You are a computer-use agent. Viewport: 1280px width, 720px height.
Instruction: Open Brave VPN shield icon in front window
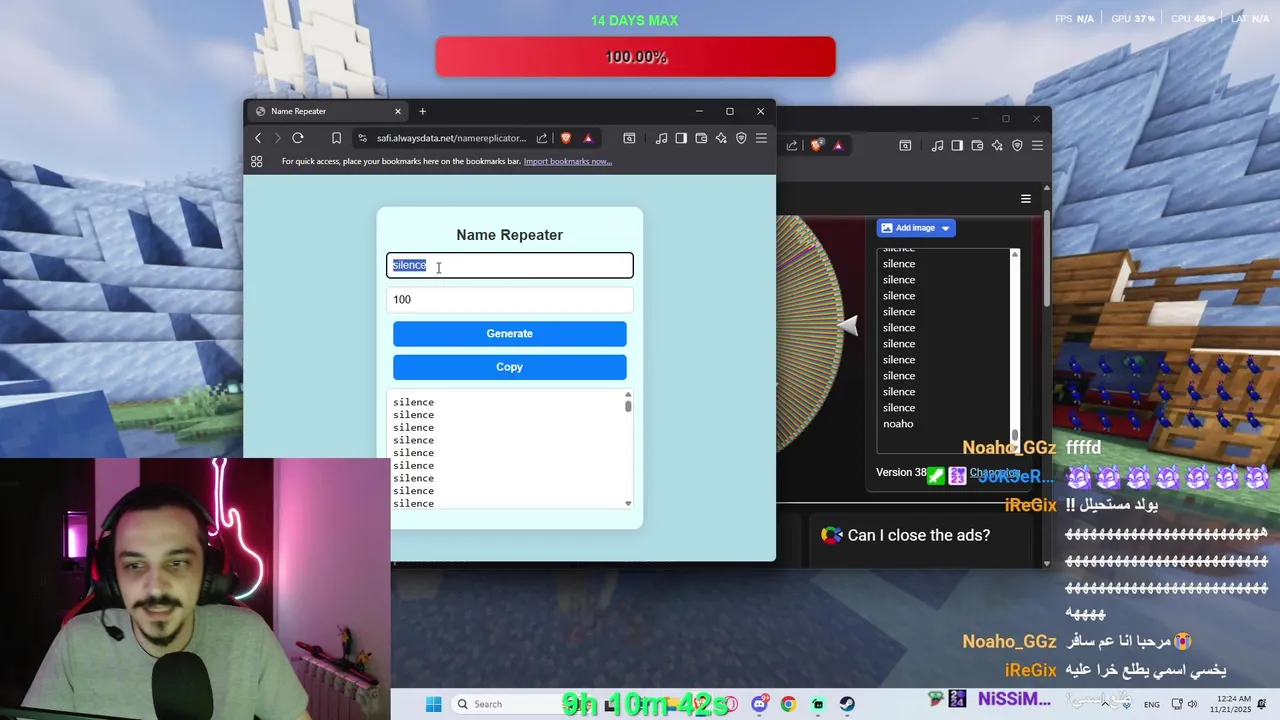(x=741, y=138)
